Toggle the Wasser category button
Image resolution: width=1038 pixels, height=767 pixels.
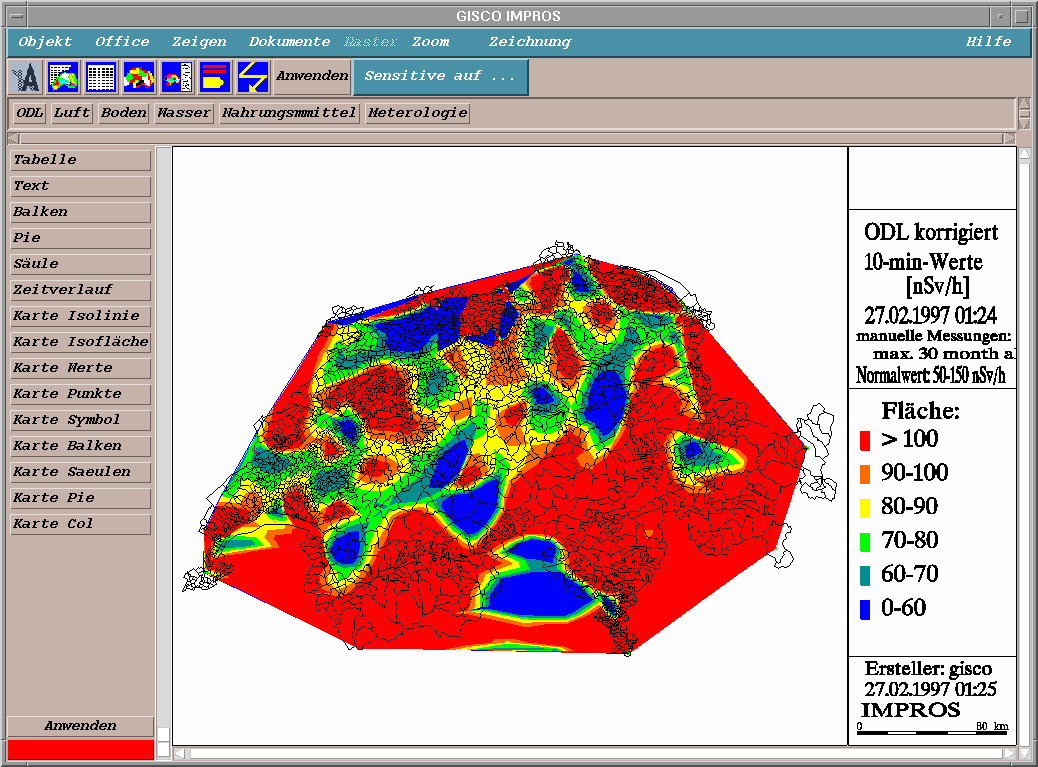coord(184,113)
